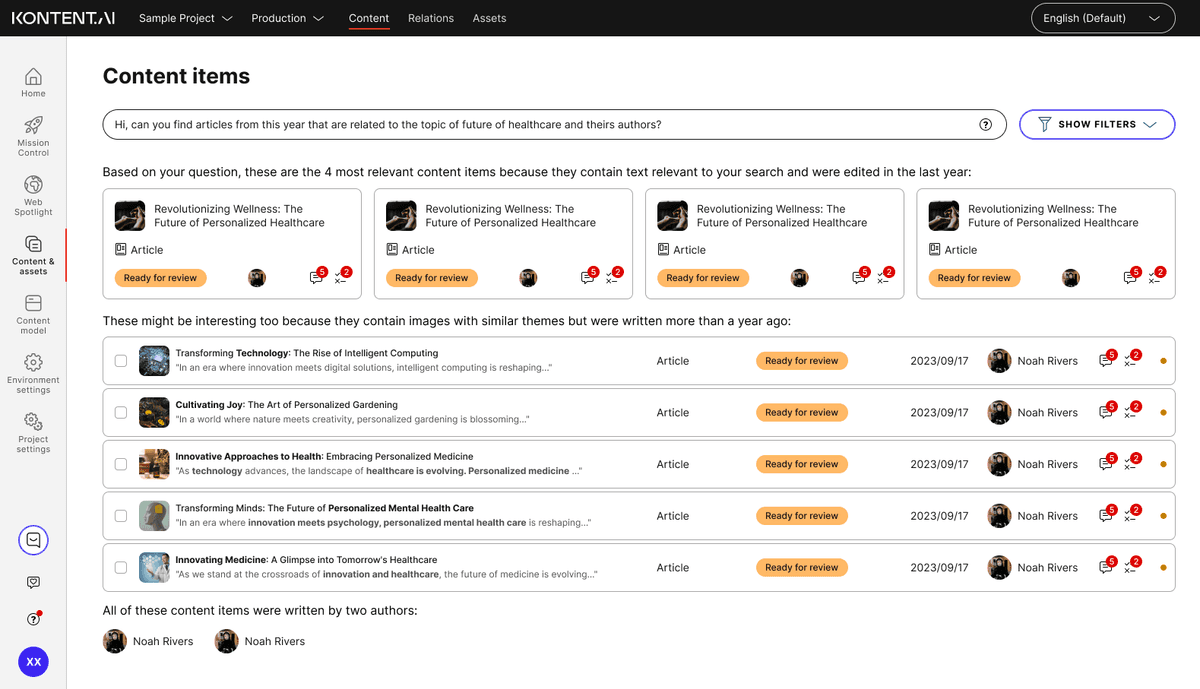The height and width of the screenshot is (689, 1200).
Task: Tick the Innovating Medicine article checkbox
Action: point(121,568)
